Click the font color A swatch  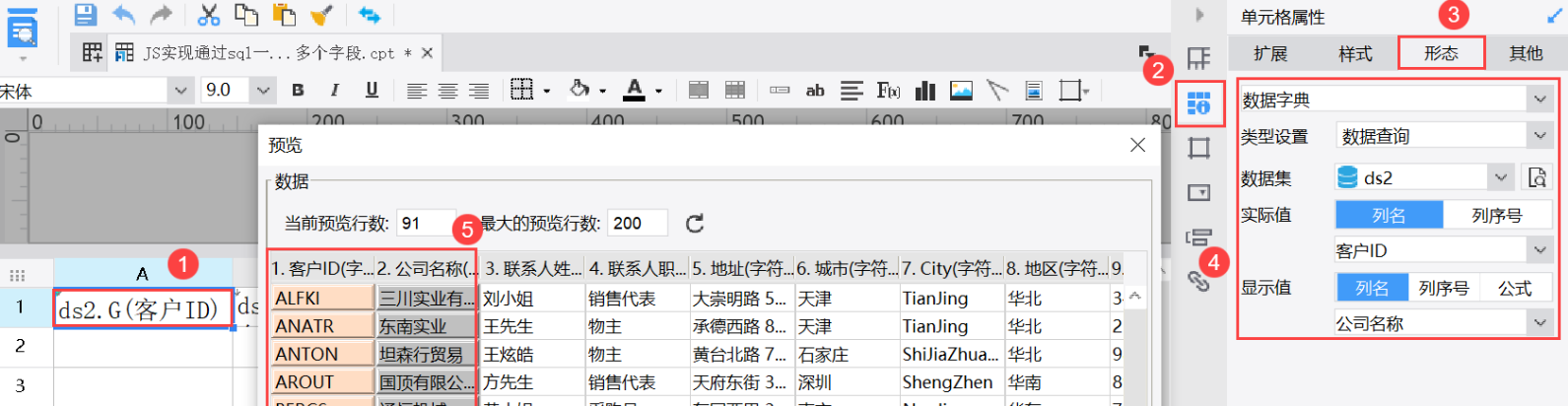pyautogui.click(x=636, y=90)
